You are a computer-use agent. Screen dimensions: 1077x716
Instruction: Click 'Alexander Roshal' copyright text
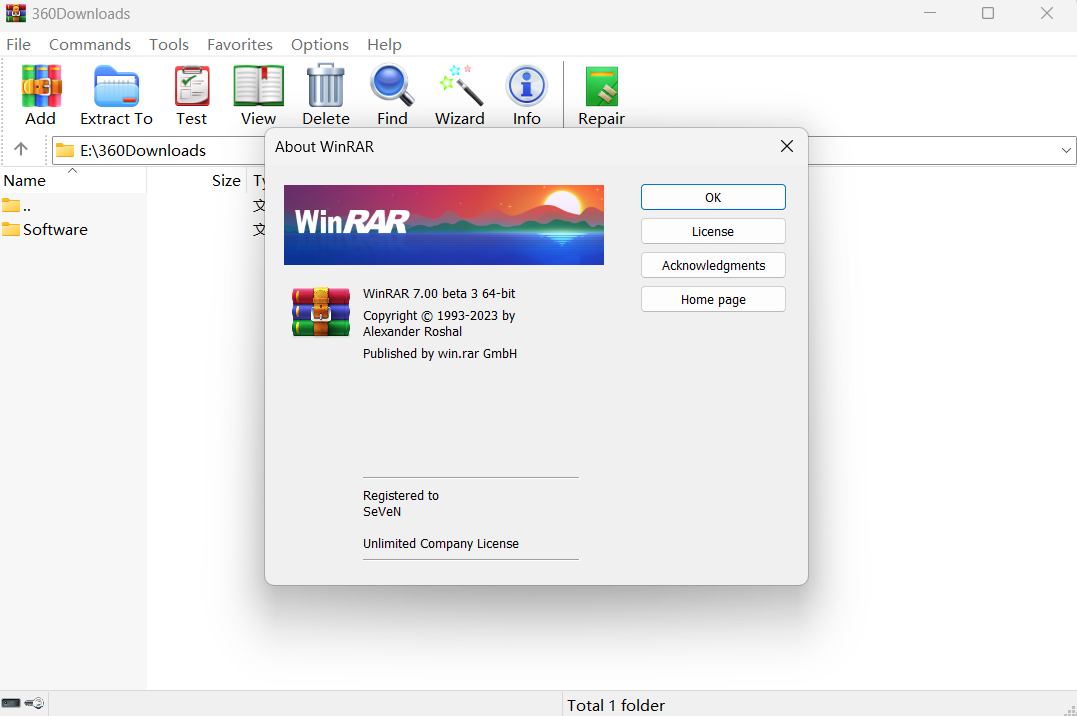click(412, 331)
